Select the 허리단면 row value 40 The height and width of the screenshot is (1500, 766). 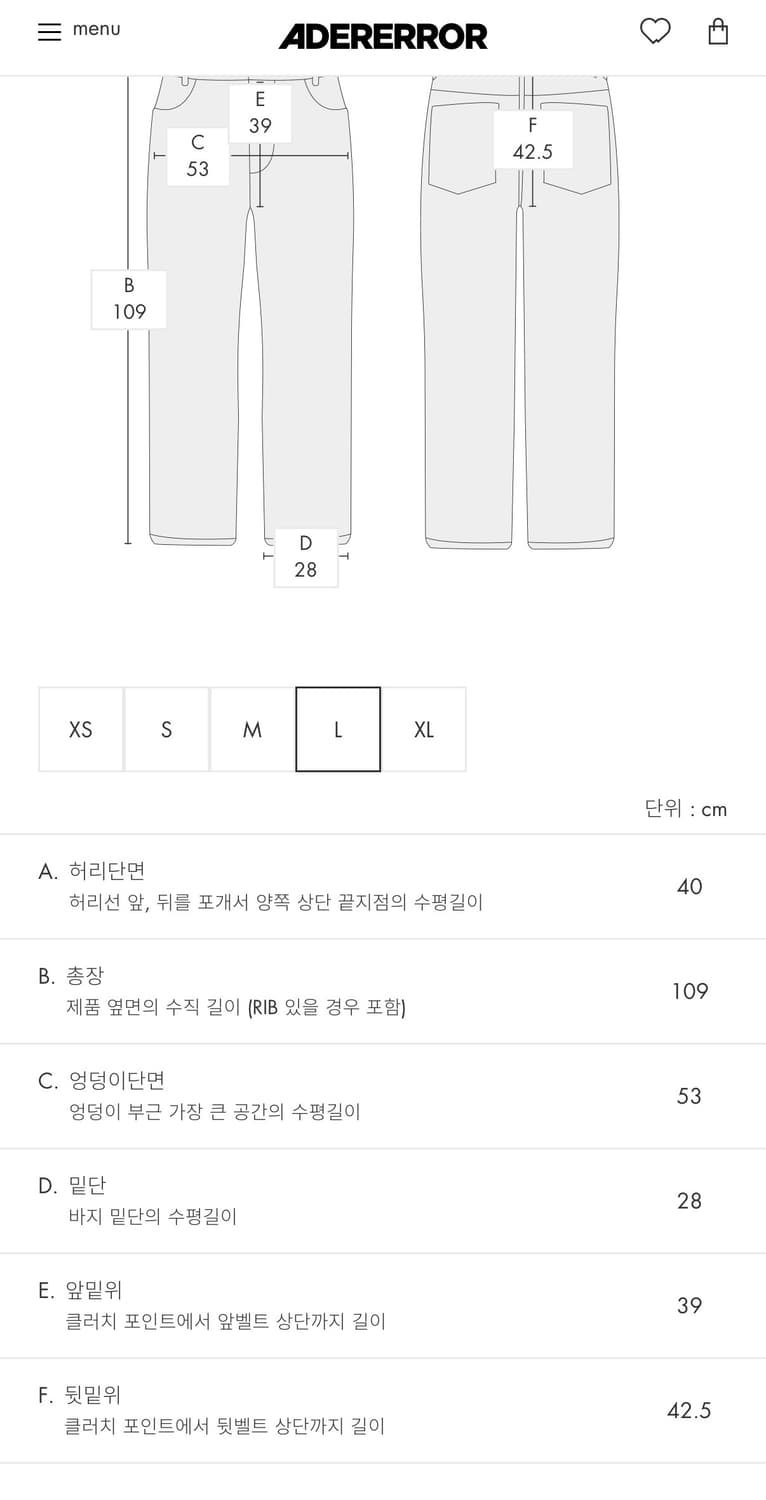pos(689,886)
